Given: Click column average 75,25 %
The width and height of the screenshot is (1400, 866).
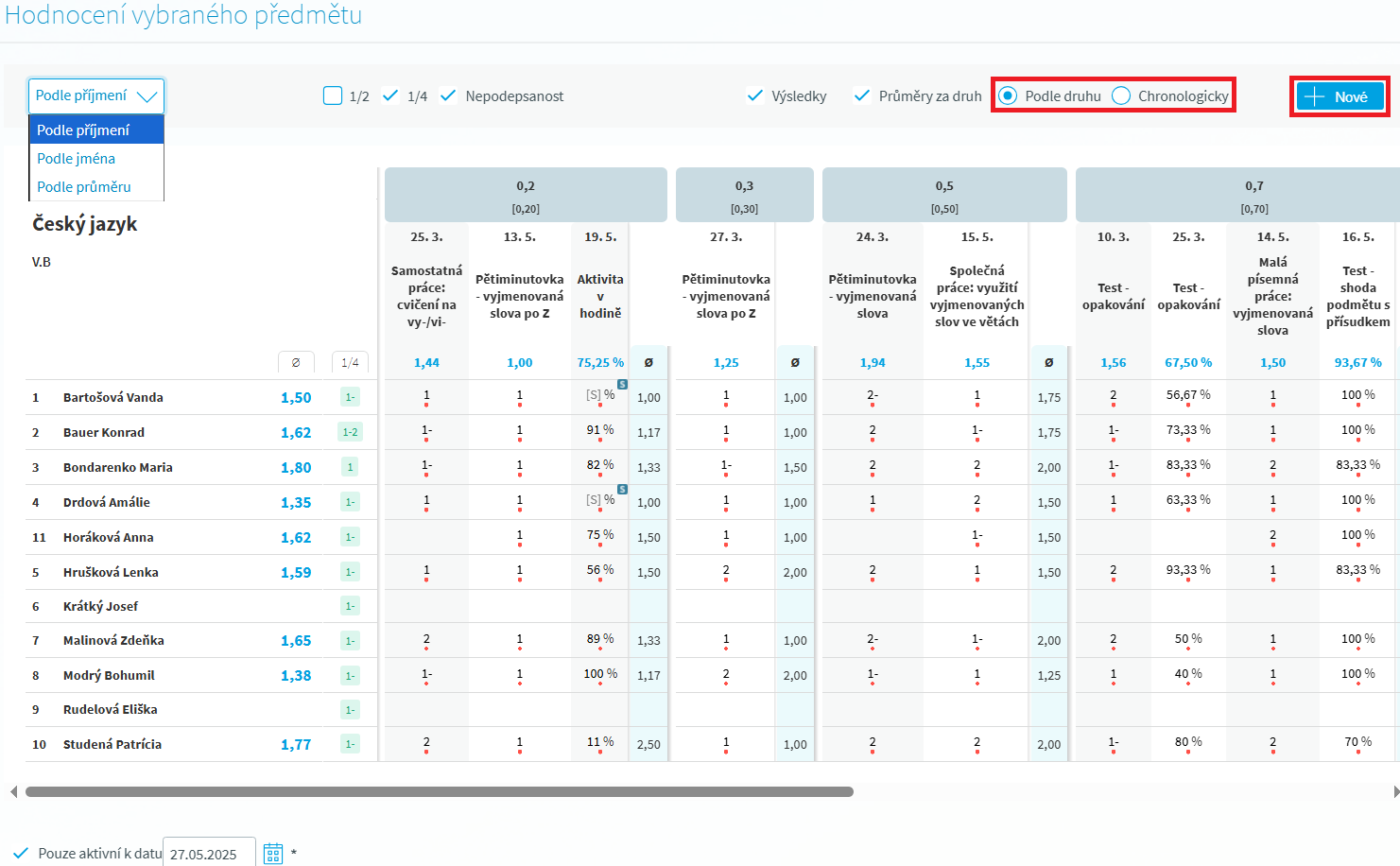Looking at the screenshot, I should coord(600,363).
